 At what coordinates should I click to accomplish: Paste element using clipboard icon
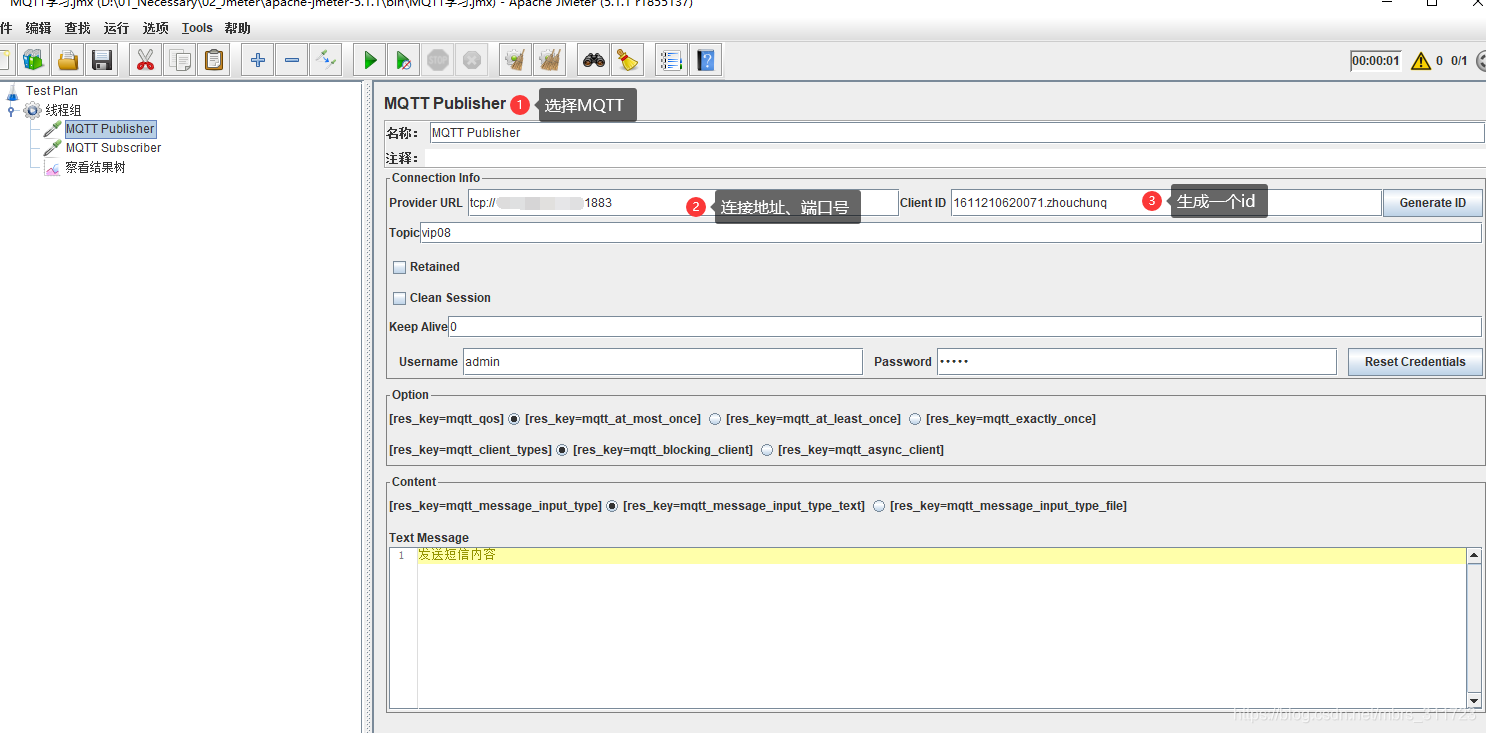(x=214, y=60)
